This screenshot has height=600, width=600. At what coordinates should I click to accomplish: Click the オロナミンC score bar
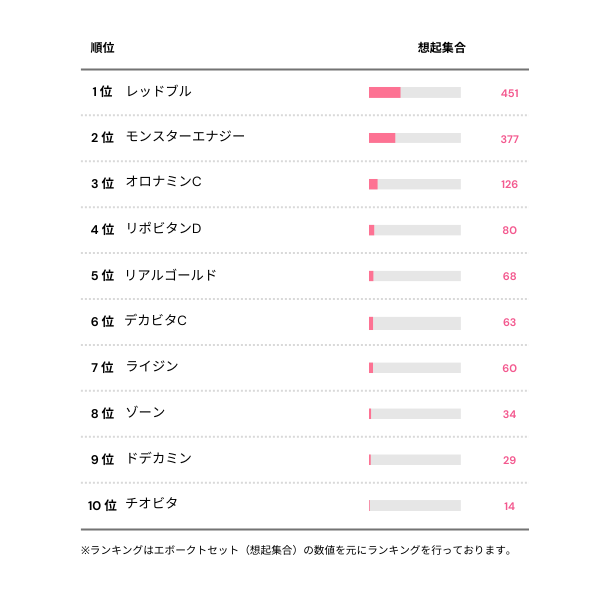(x=414, y=184)
